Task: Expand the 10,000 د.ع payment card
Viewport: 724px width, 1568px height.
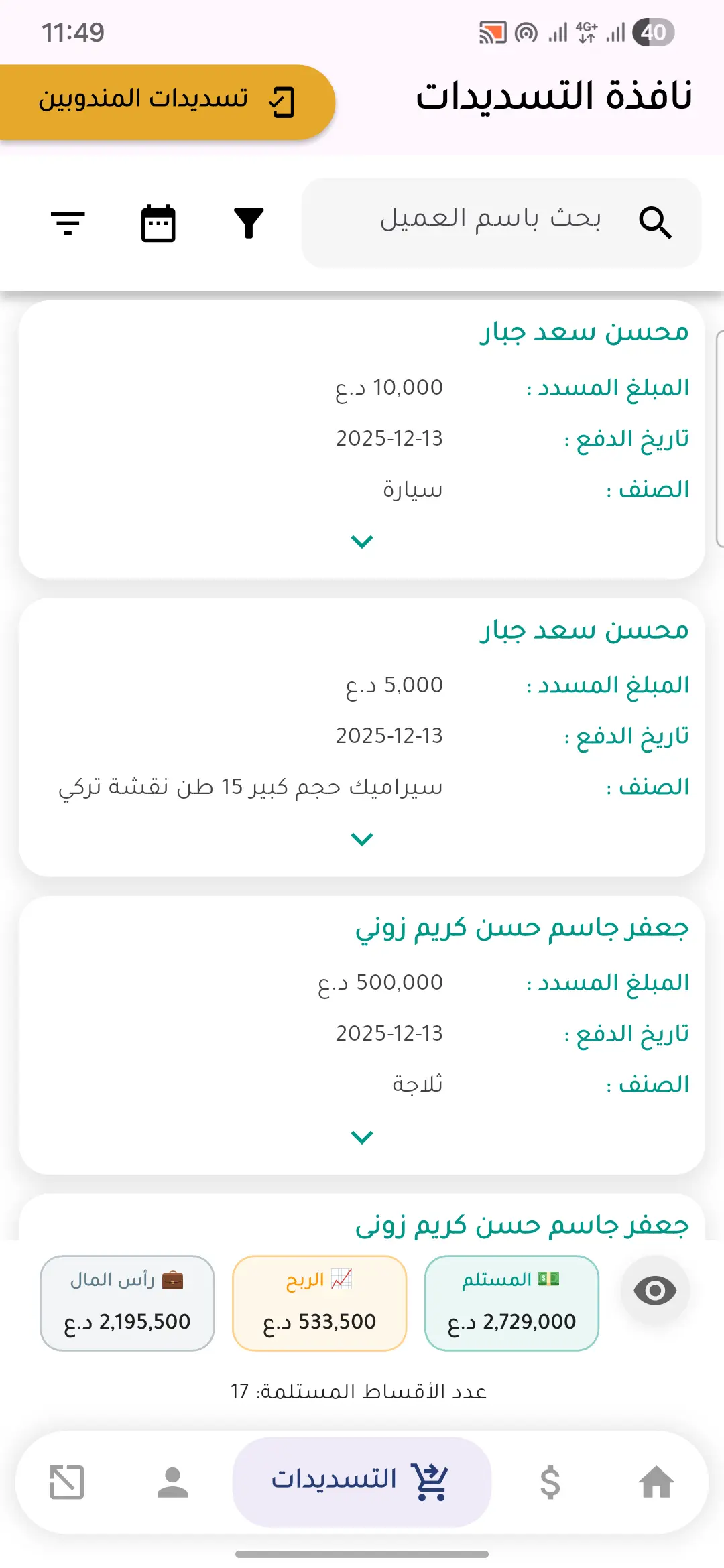Action: click(362, 541)
